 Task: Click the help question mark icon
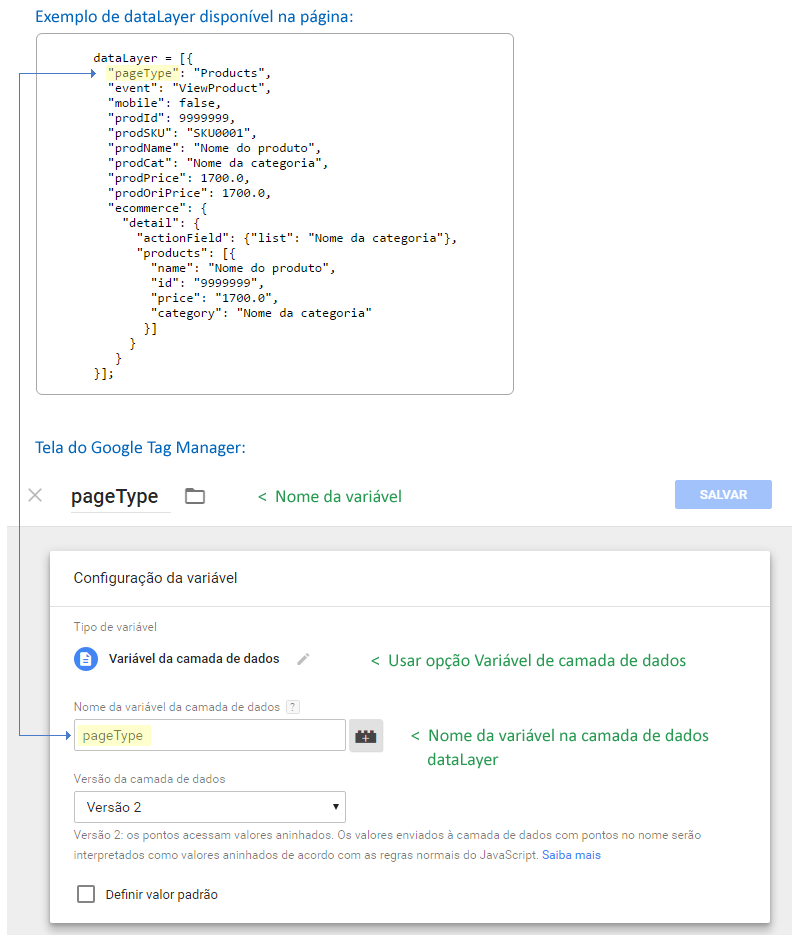coord(293,707)
